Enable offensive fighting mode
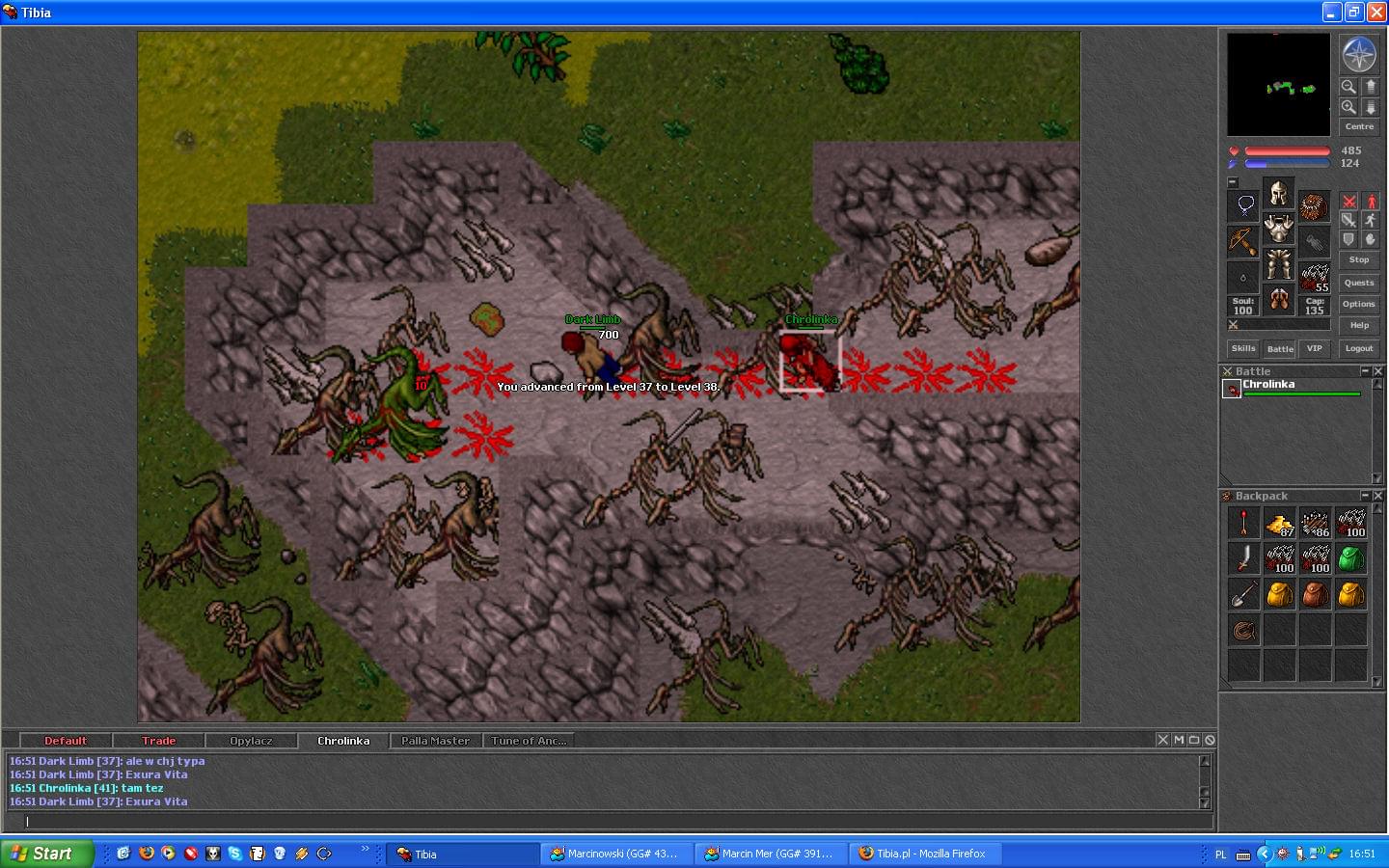Viewport: 1389px width, 868px height. click(1349, 202)
